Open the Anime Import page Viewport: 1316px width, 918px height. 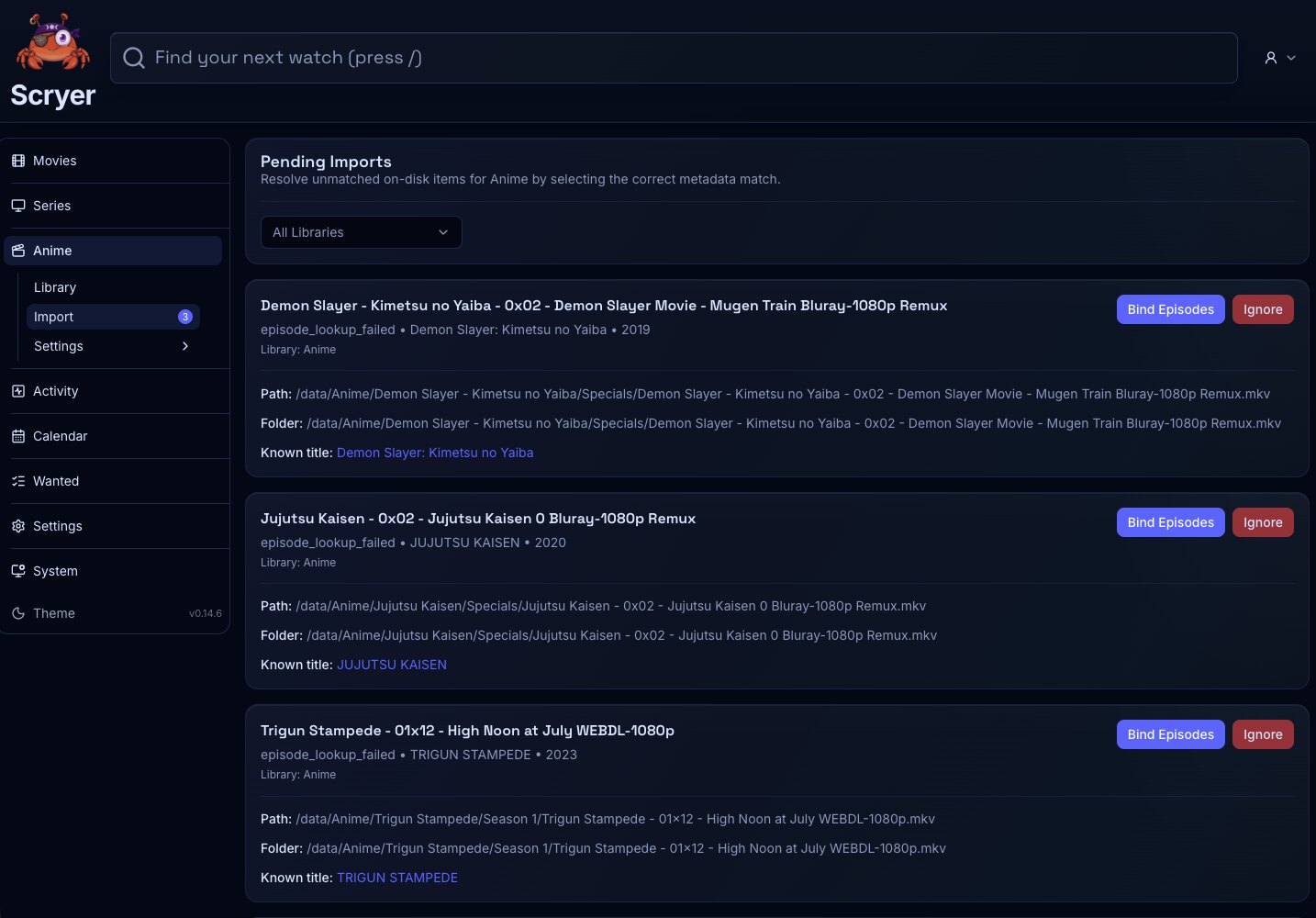(x=113, y=317)
